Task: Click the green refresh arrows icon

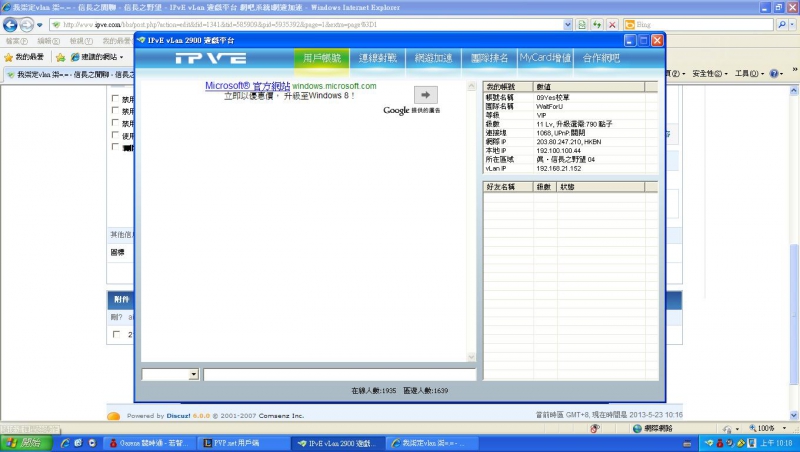Action: pyautogui.click(x=597, y=24)
